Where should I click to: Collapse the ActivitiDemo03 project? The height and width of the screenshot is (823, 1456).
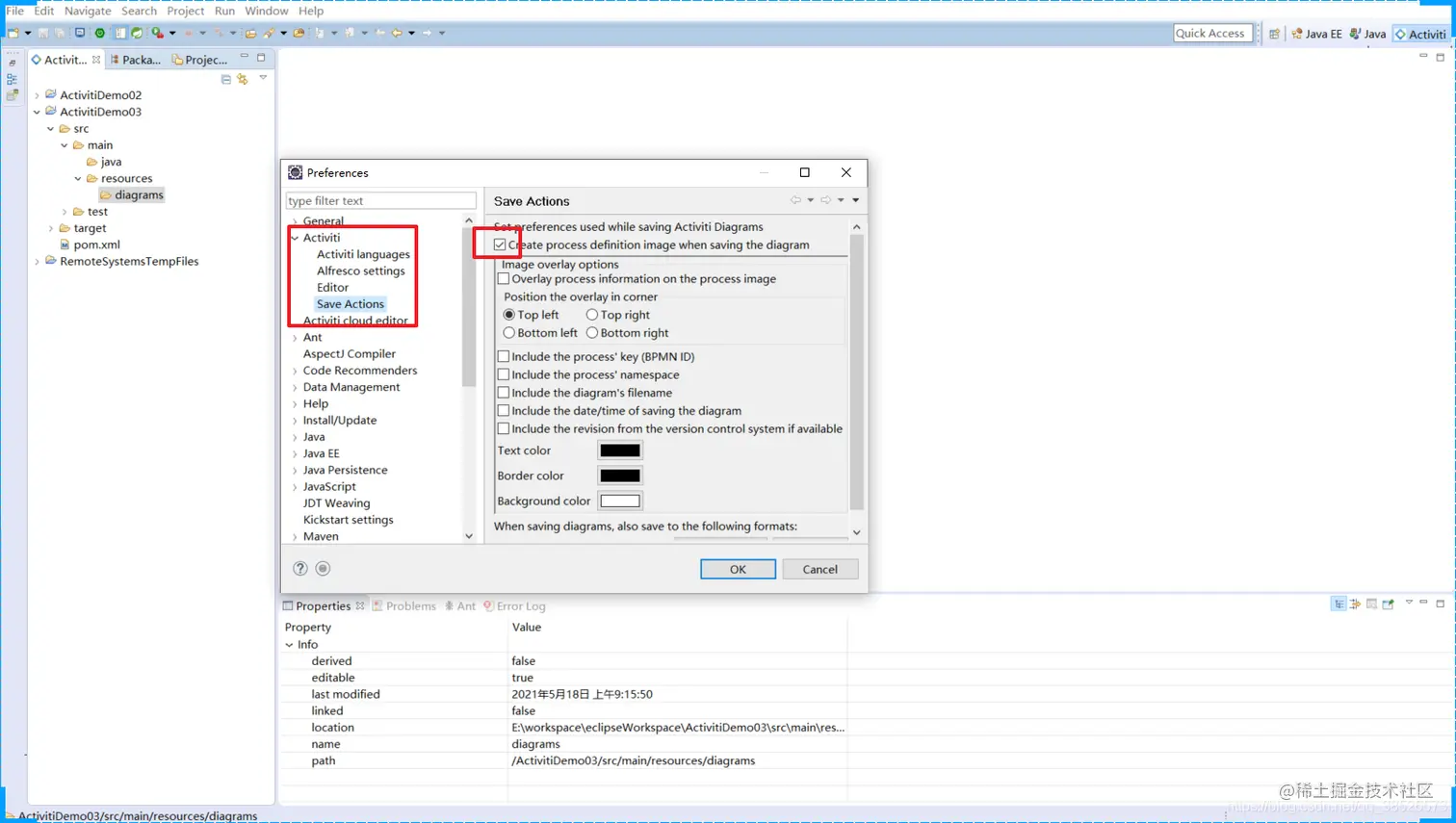(x=38, y=112)
